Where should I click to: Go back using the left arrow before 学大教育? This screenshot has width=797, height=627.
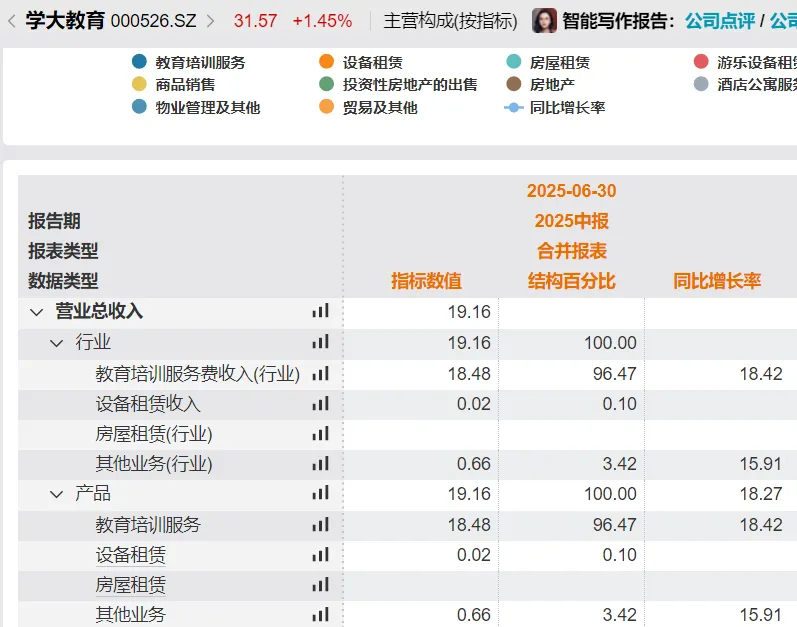[x=12, y=21]
